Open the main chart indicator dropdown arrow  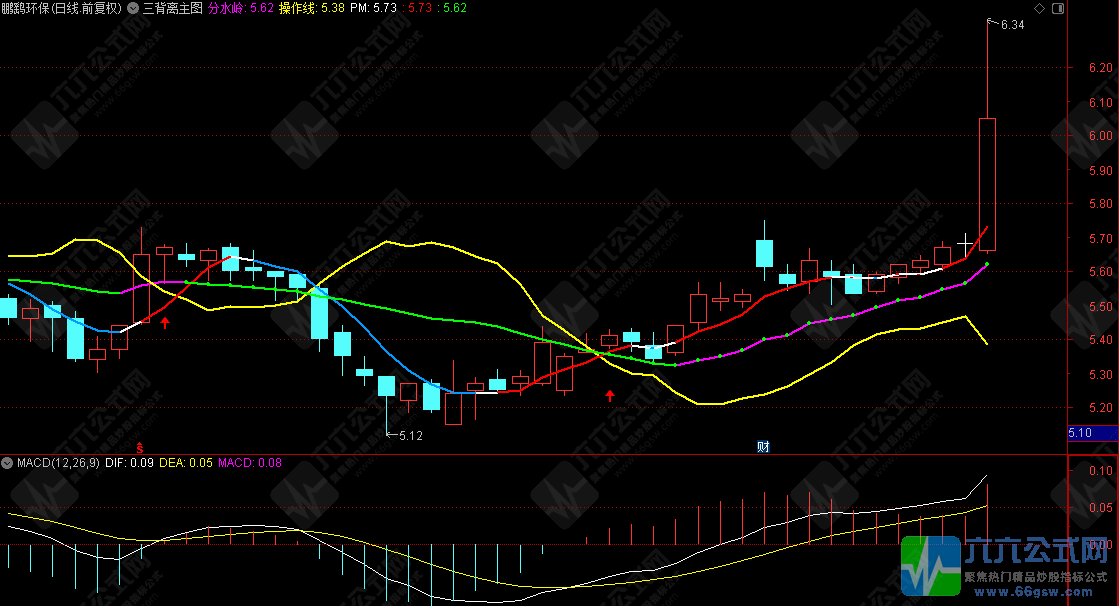[133, 8]
